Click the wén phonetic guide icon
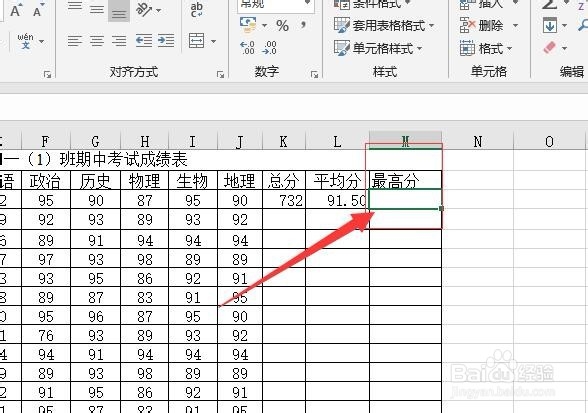The width and height of the screenshot is (588, 413). click(x=26, y=41)
